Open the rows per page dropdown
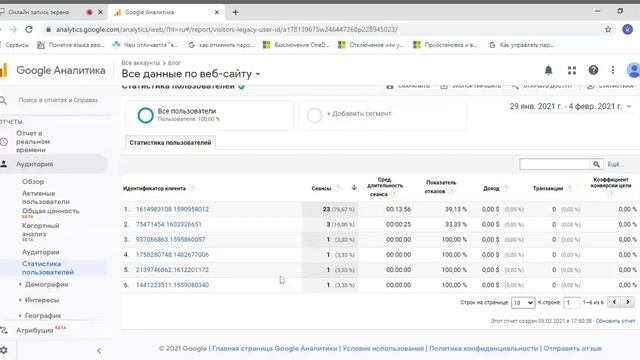 [x=522, y=302]
